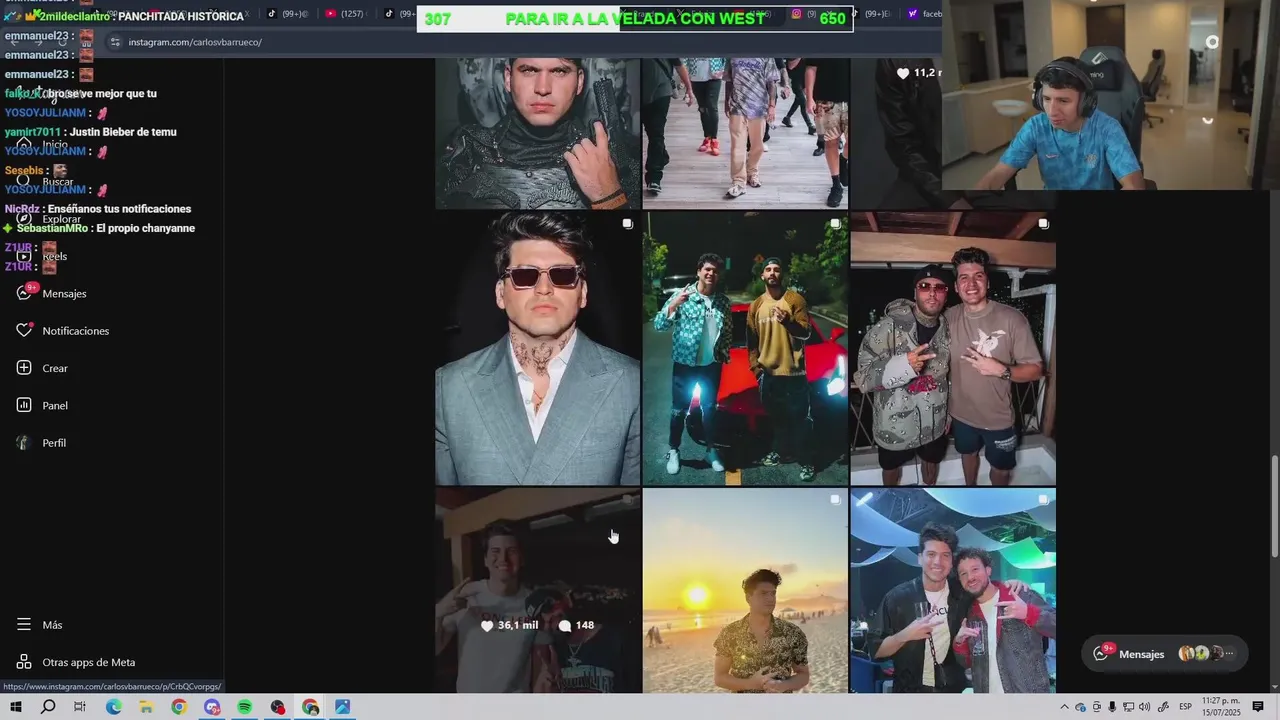Open the first Chrome taskbar icon
This screenshot has height=720, width=1280.
click(179, 707)
